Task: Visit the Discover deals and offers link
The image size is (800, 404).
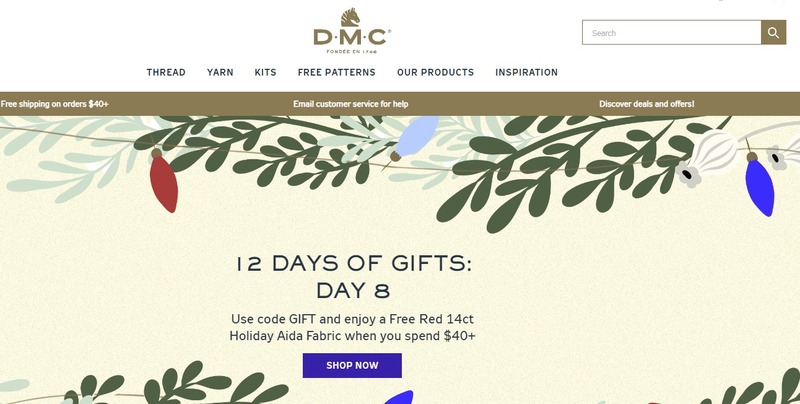Action: point(646,104)
